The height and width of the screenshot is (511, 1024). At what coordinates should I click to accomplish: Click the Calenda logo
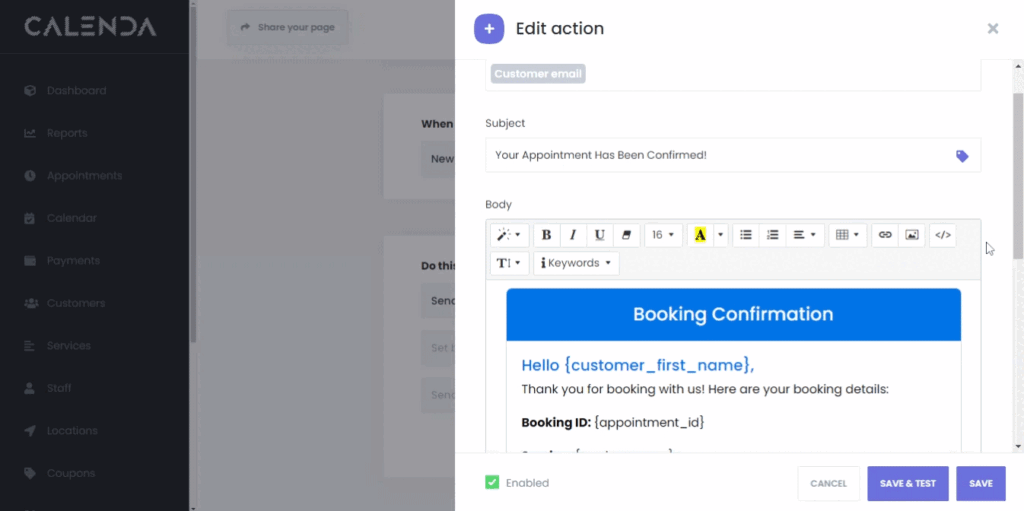point(90,27)
